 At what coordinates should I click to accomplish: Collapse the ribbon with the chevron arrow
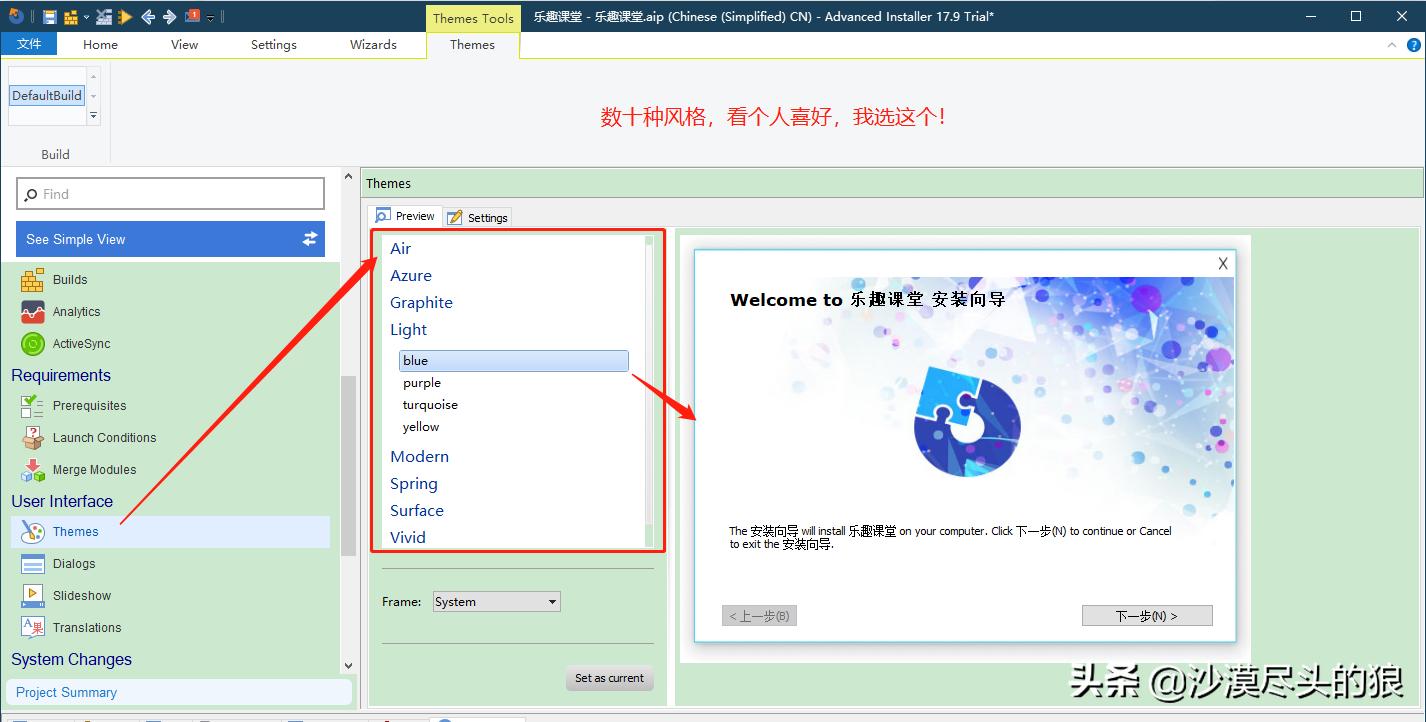(x=1391, y=44)
